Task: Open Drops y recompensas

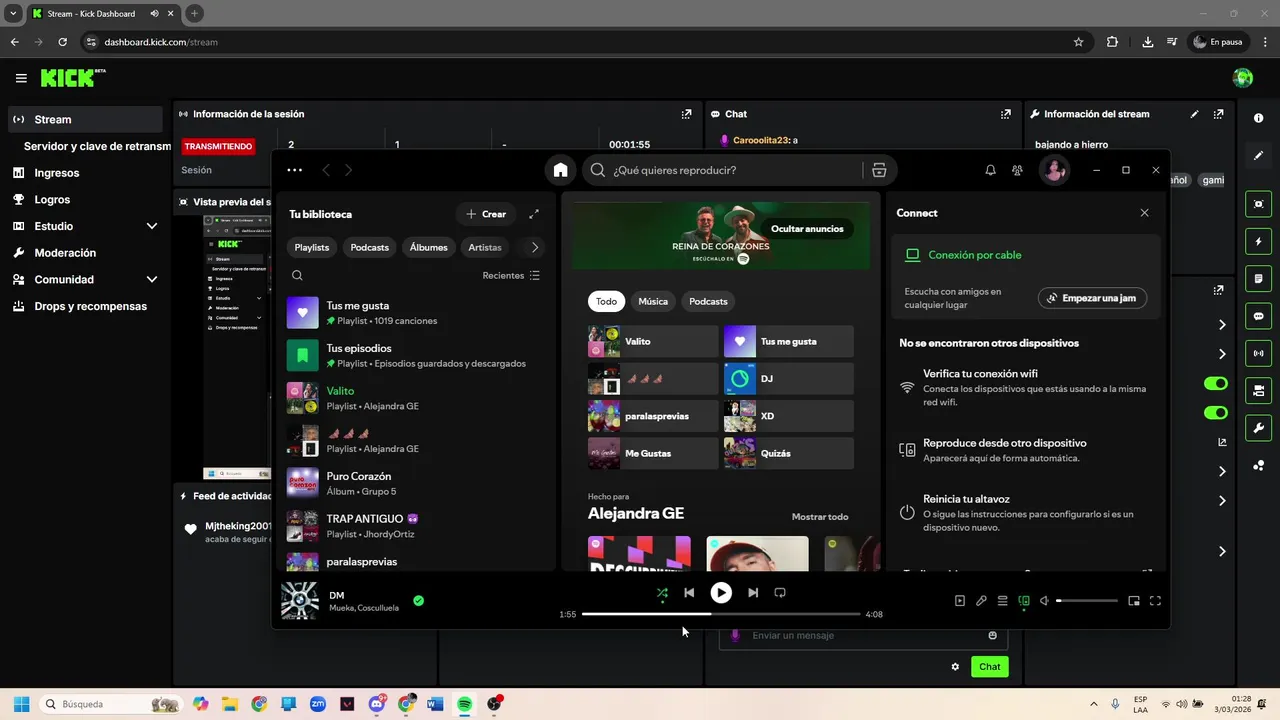Action: [x=85, y=306]
